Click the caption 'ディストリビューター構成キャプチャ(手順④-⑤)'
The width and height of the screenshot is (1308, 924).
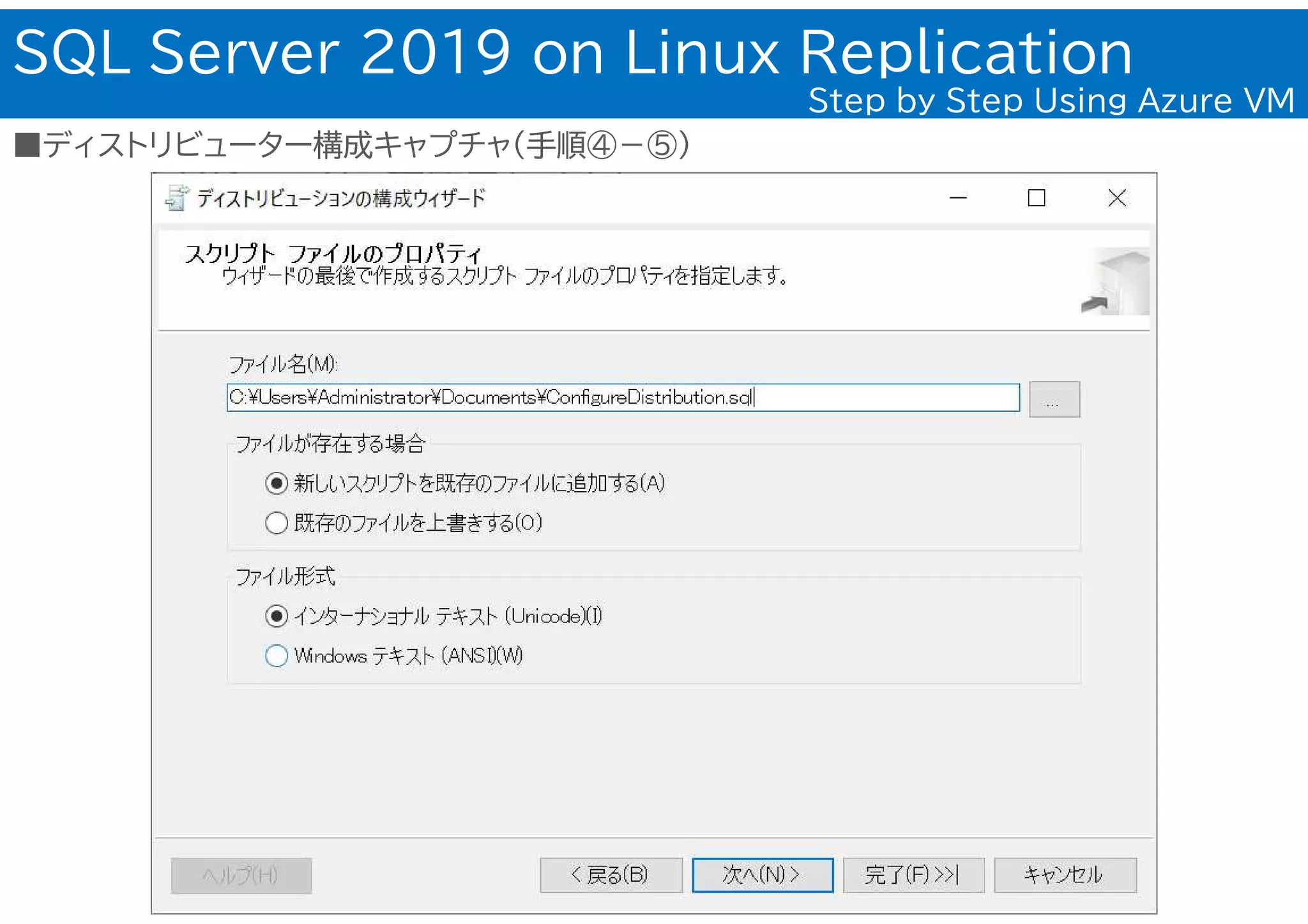(x=353, y=145)
